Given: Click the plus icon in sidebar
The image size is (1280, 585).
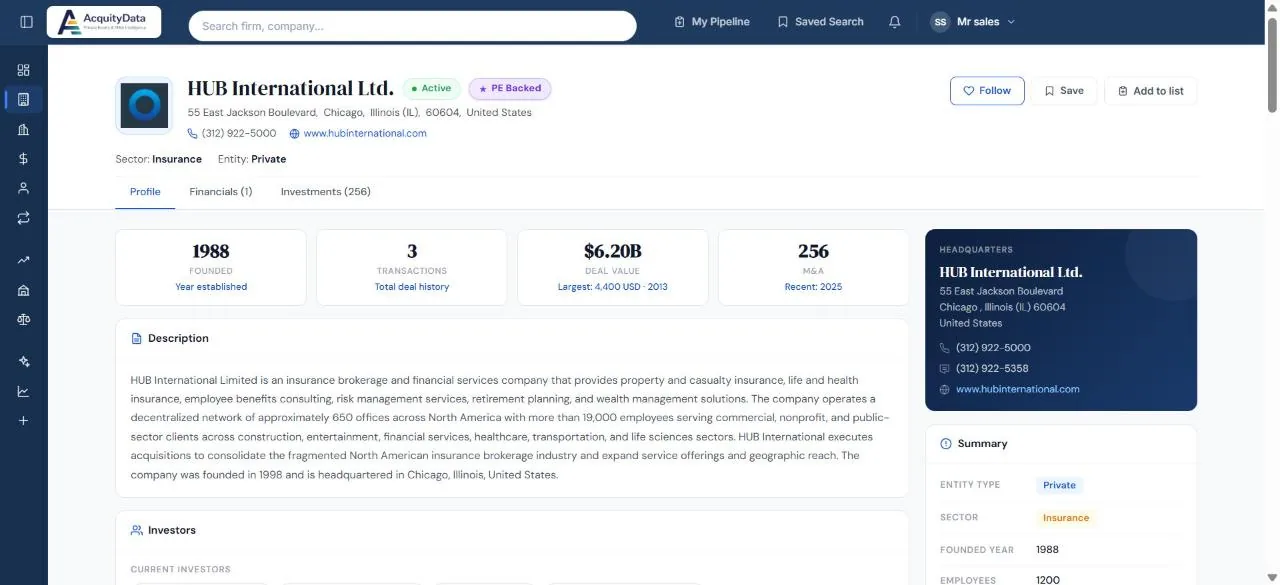Looking at the screenshot, I should (24, 421).
